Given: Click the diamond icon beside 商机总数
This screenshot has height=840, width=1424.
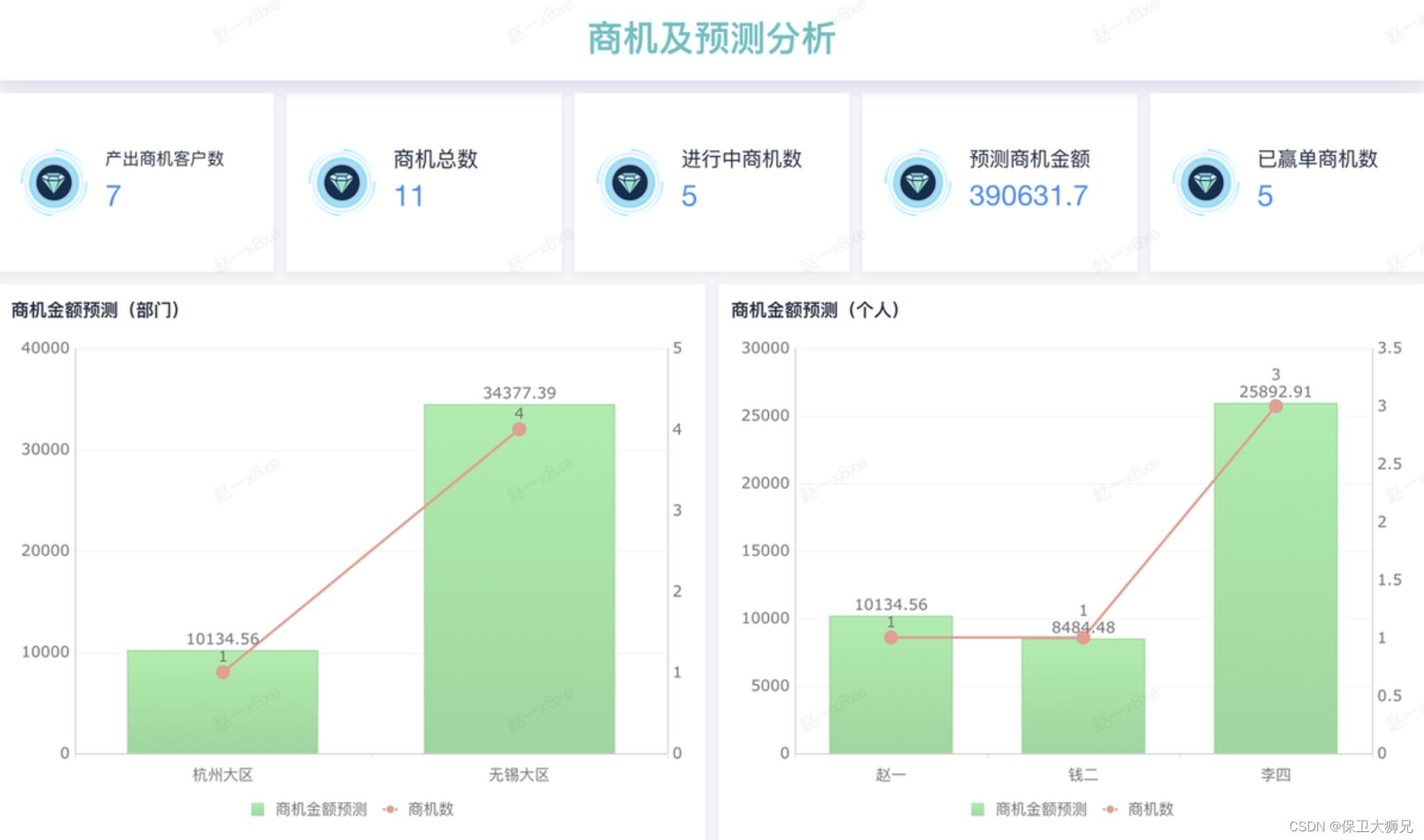Looking at the screenshot, I should point(342,183).
